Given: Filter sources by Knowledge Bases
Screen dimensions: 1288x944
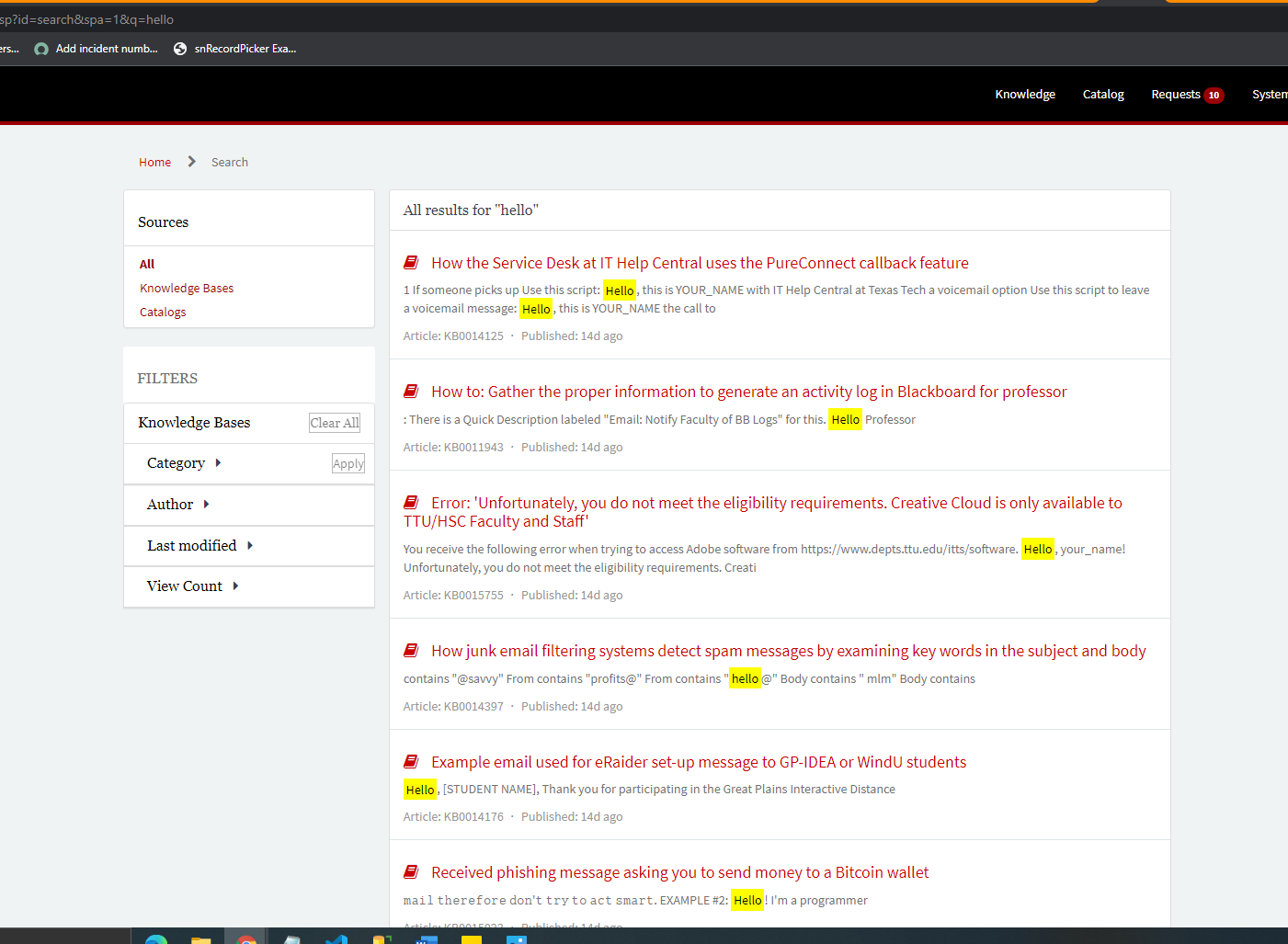Looking at the screenshot, I should (x=187, y=289).
